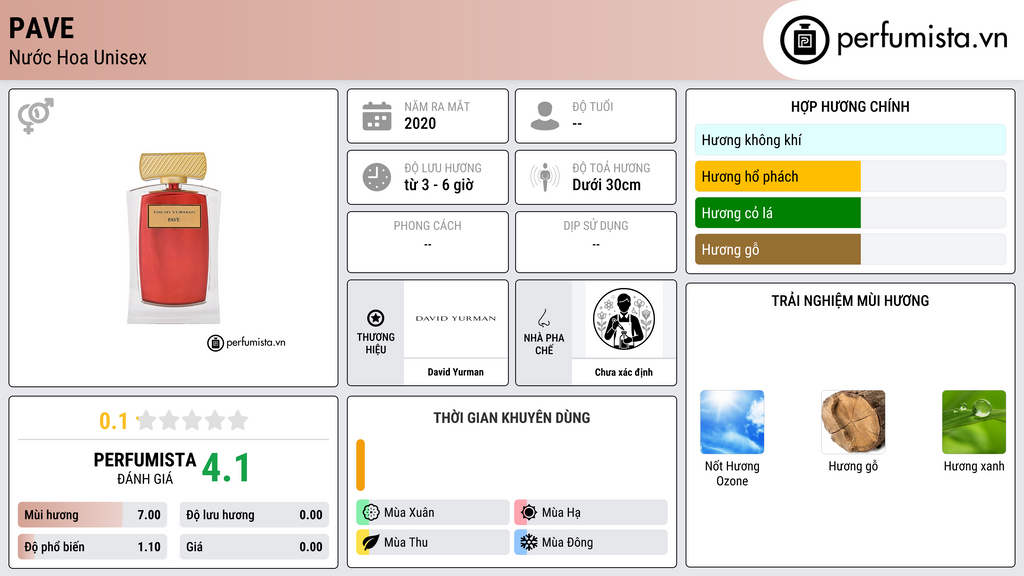Screen dimensions: 1024x576
Task: Click the star badge icon above Thương hiệu
Action: (x=376, y=318)
